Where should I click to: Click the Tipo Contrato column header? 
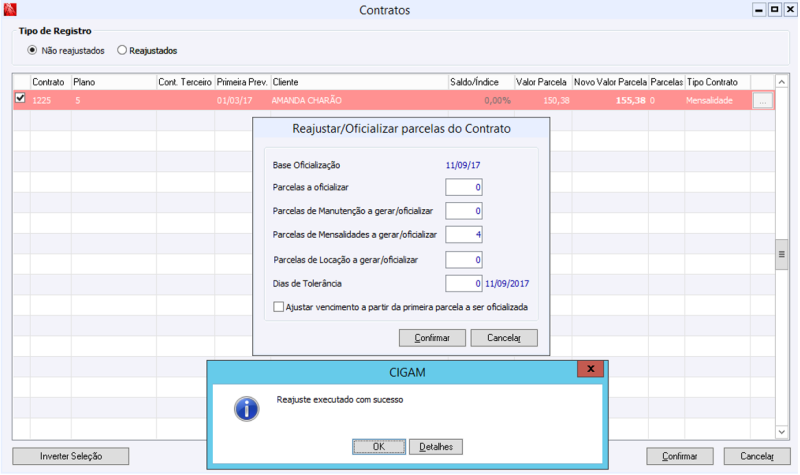(717, 82)
